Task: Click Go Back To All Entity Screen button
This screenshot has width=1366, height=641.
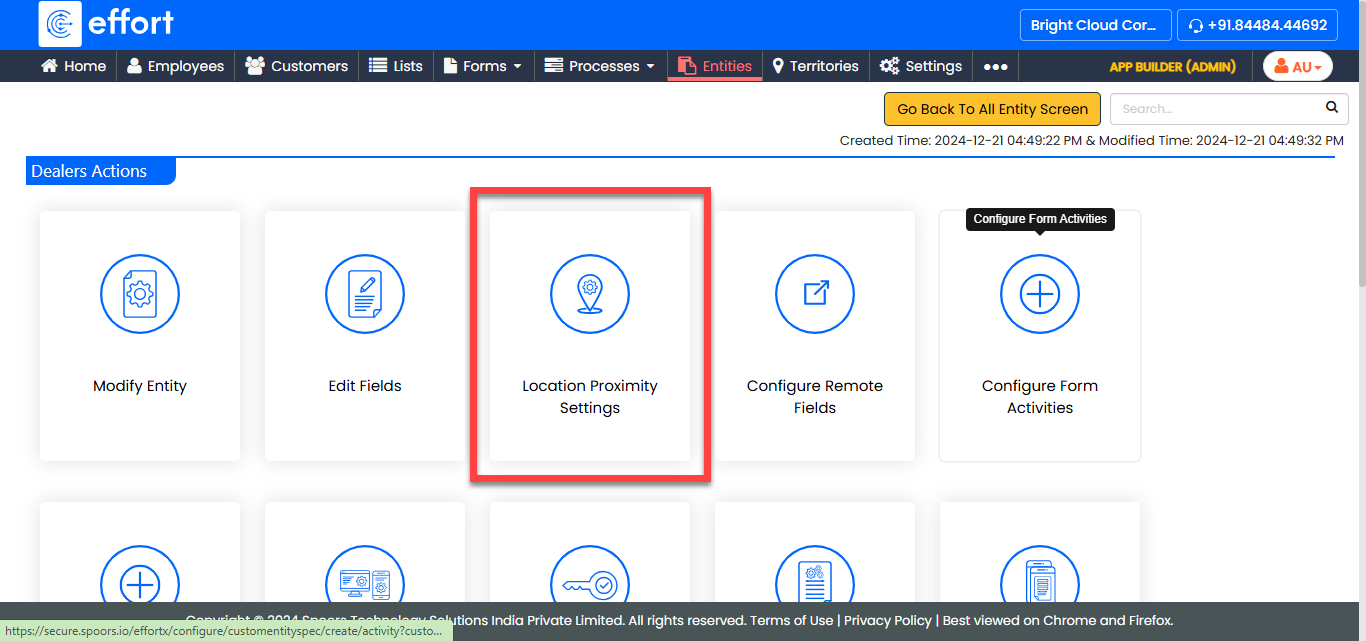Action: [x=992, y=109]
